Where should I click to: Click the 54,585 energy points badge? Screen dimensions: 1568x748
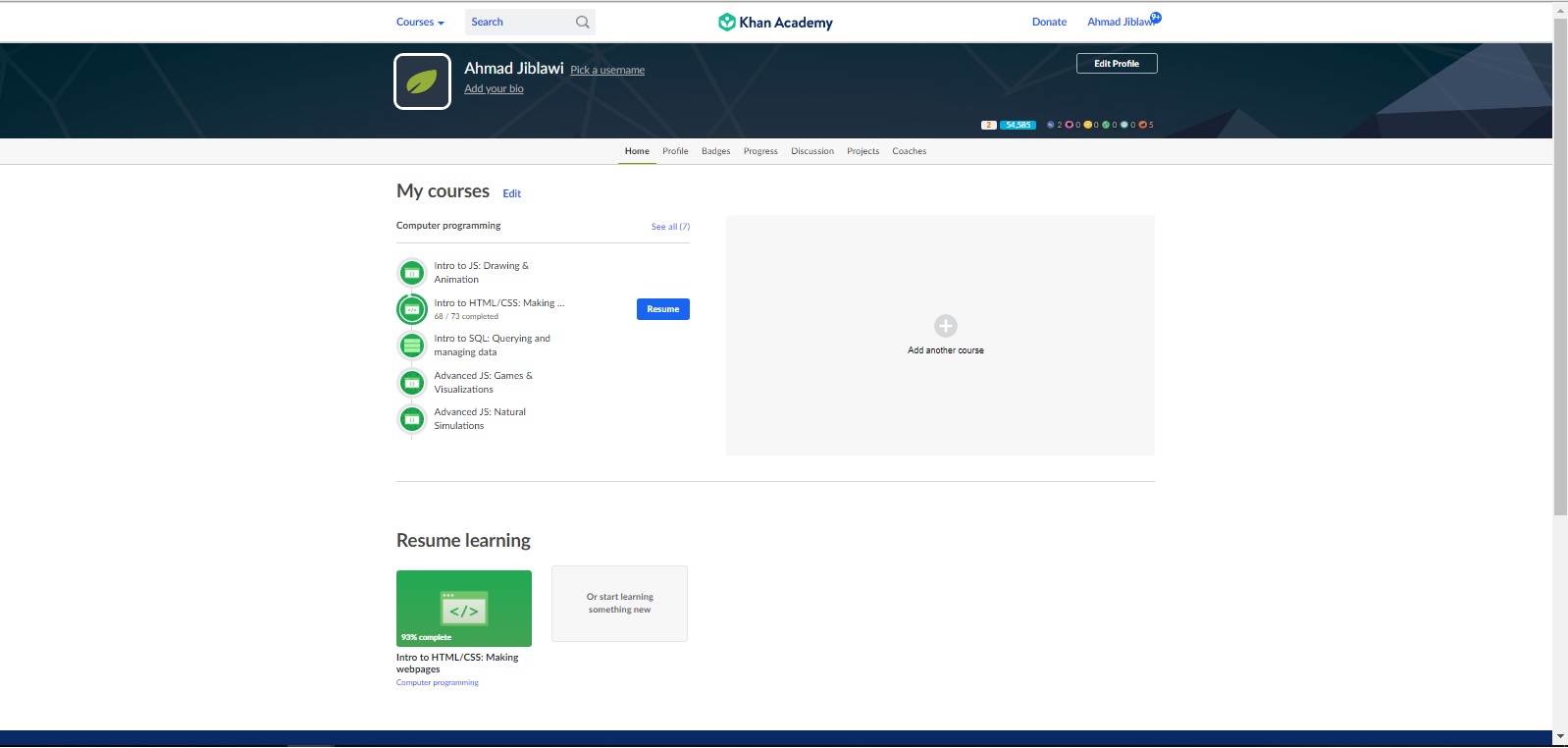[1018, 125]
